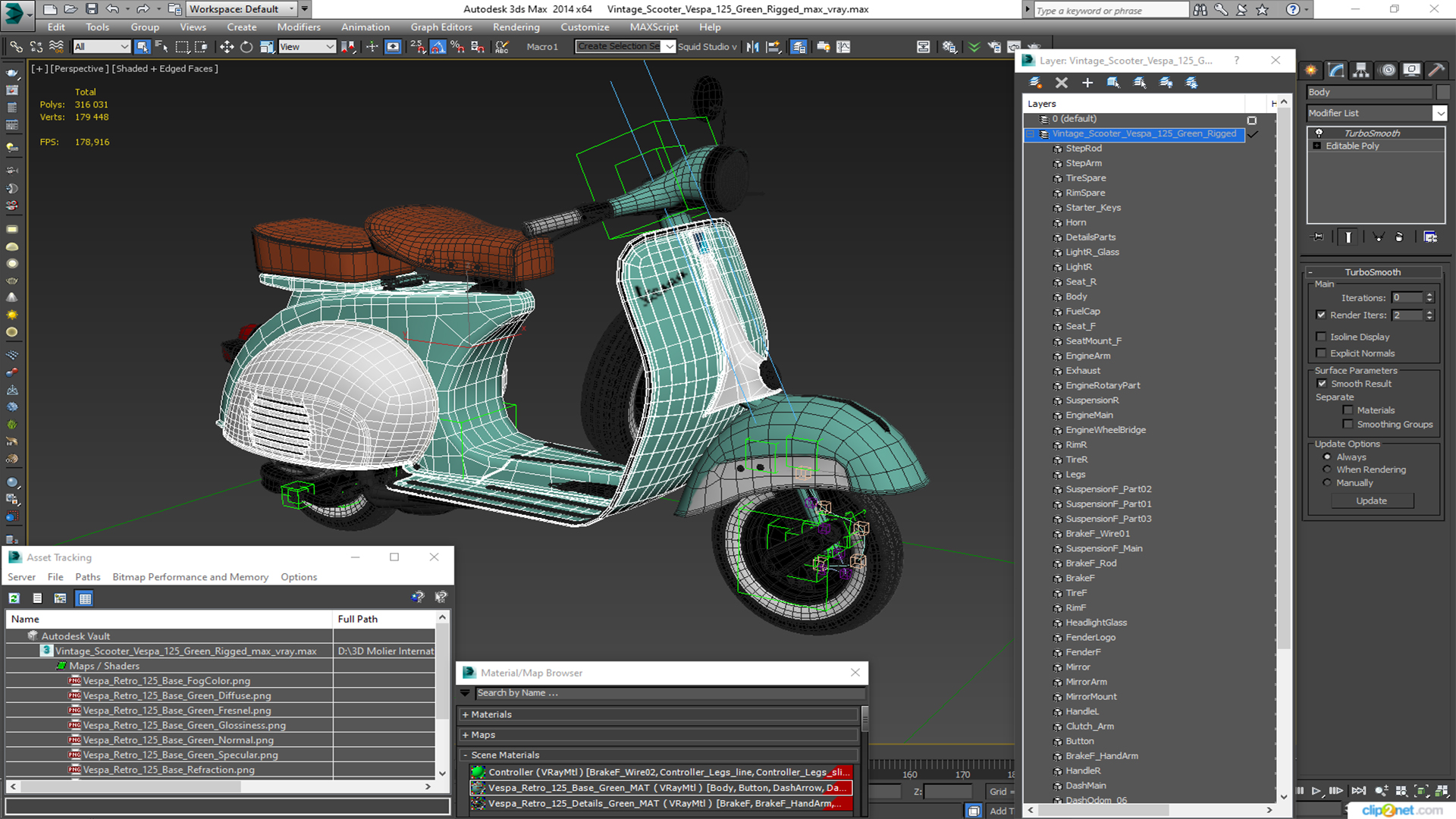The width and height of the screenshot is (1456, 819).
Task: Click the Update button in TurboSmooth
Action: 1371,501
